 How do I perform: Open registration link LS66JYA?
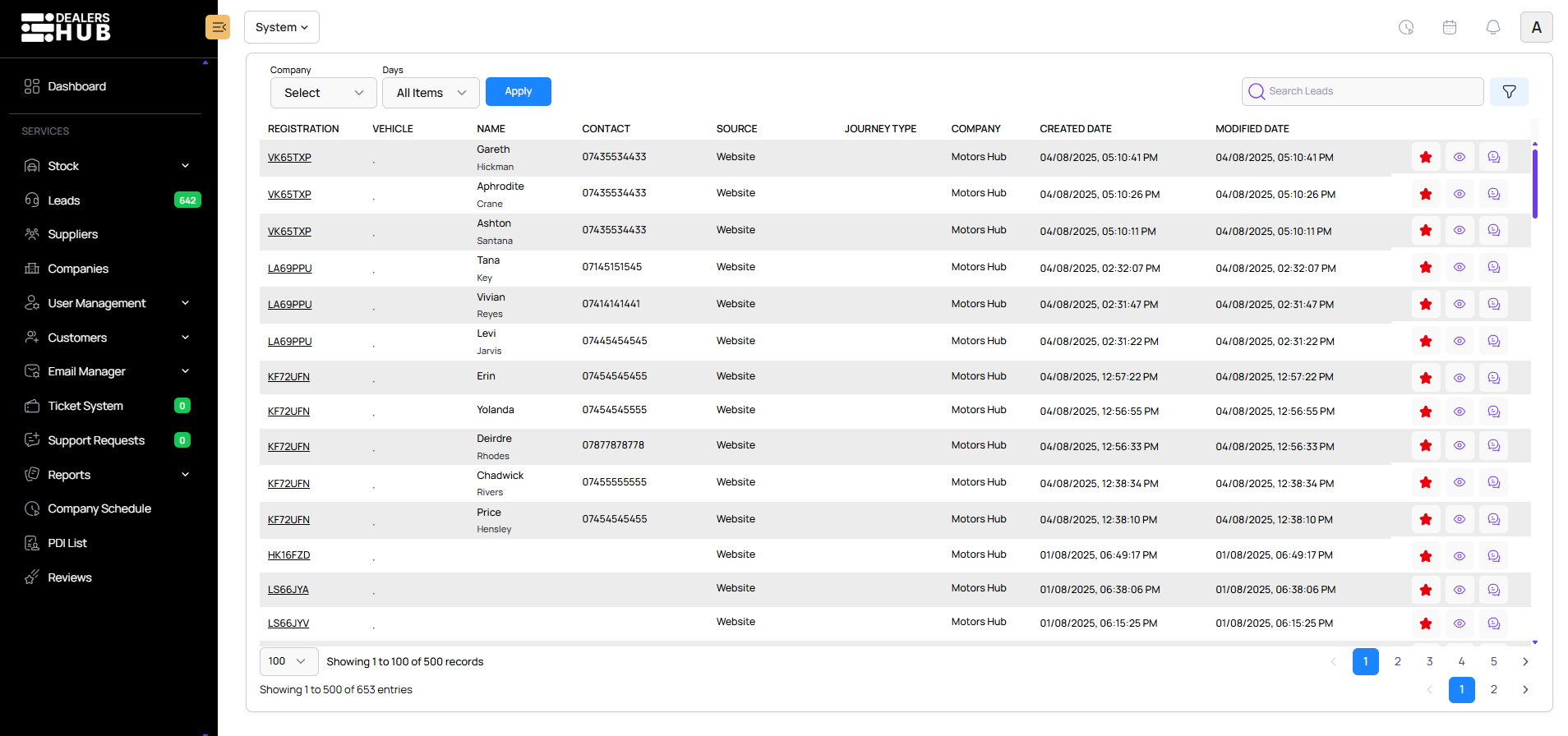coord(288,590)
